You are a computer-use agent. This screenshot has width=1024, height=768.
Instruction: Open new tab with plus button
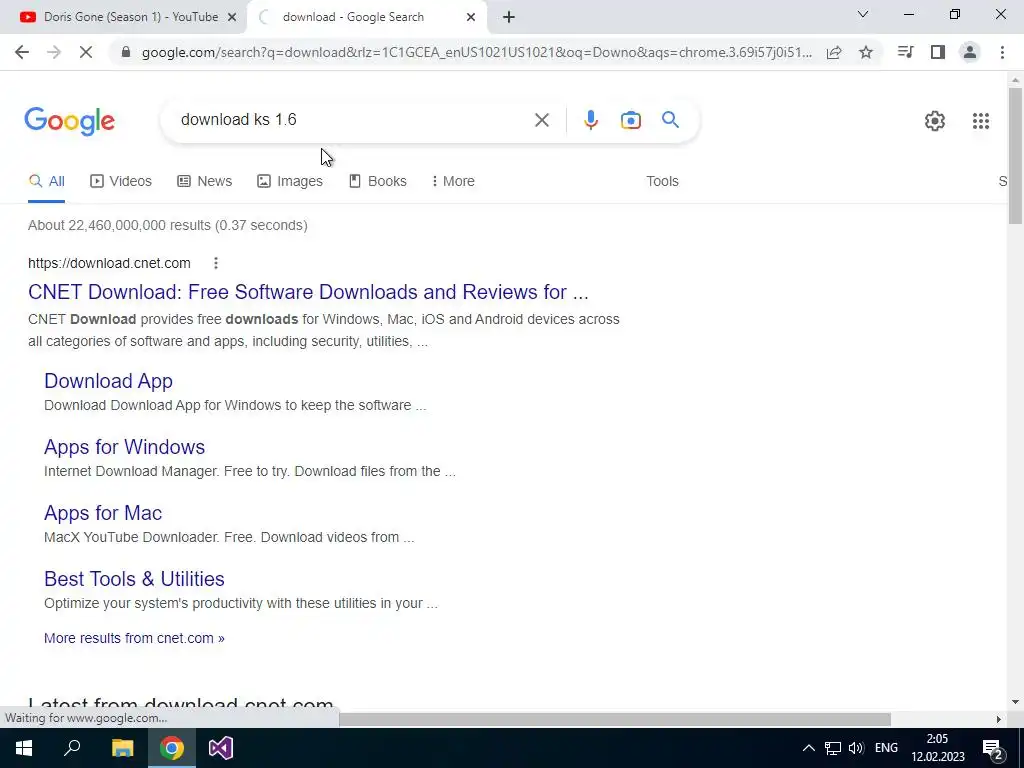(509, 18)
